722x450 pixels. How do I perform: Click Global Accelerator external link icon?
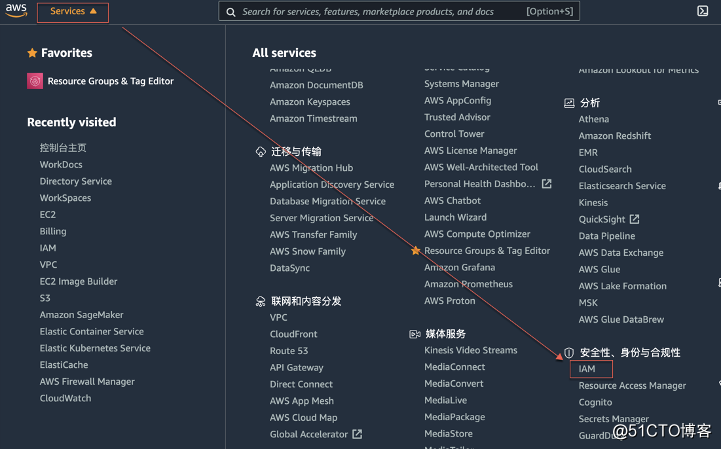click(x=357, y=434)
